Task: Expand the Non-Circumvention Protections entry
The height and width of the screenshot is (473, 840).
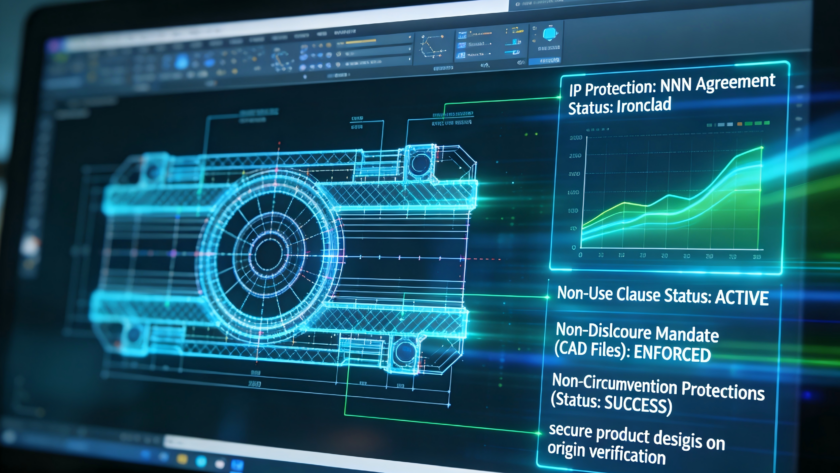Action: (660, 389)
